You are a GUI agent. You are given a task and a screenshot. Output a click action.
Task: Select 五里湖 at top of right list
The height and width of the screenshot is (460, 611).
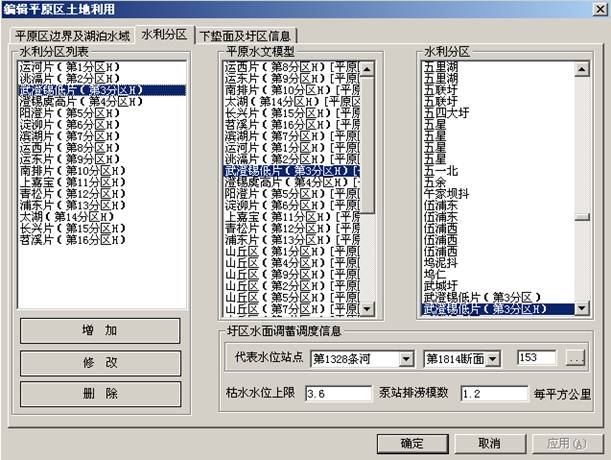point(441,67)
